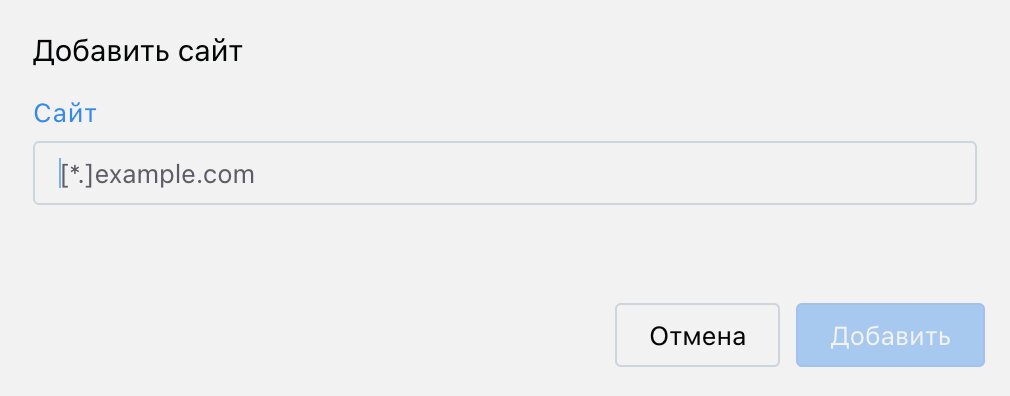Place cursor in the Сайт text box

tap(505, 173)
